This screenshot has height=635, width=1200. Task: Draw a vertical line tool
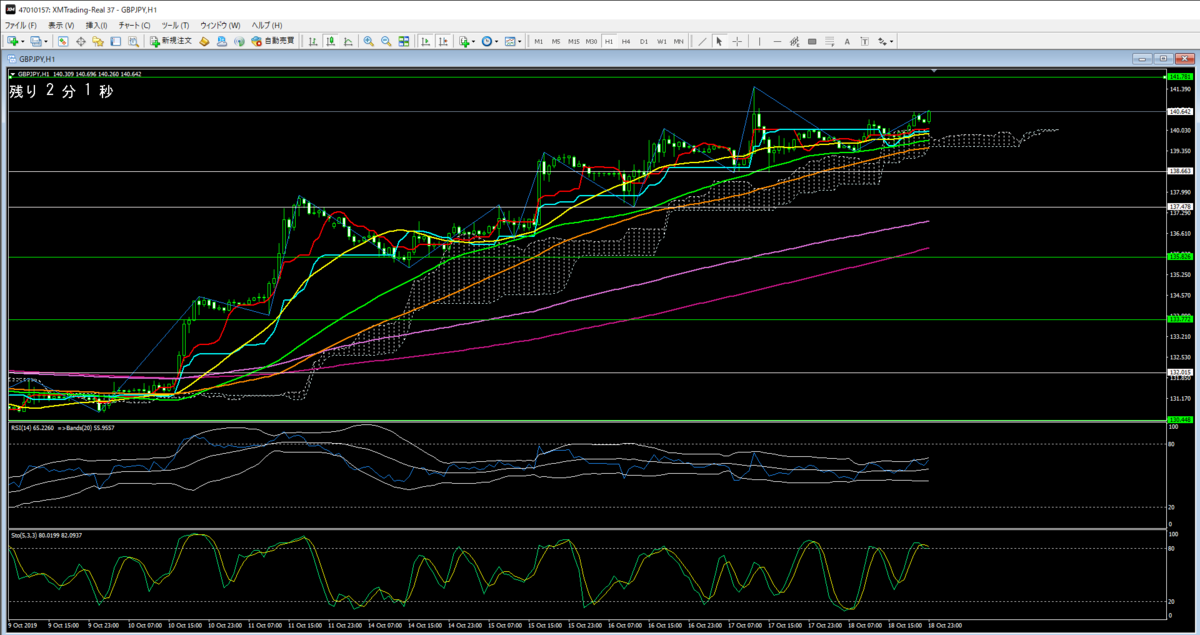coord(759,41)
